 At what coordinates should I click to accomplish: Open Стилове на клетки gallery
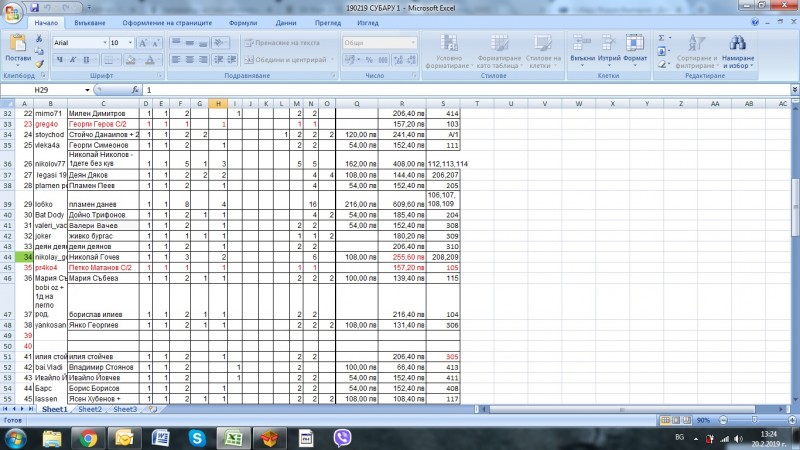[543, 52]
